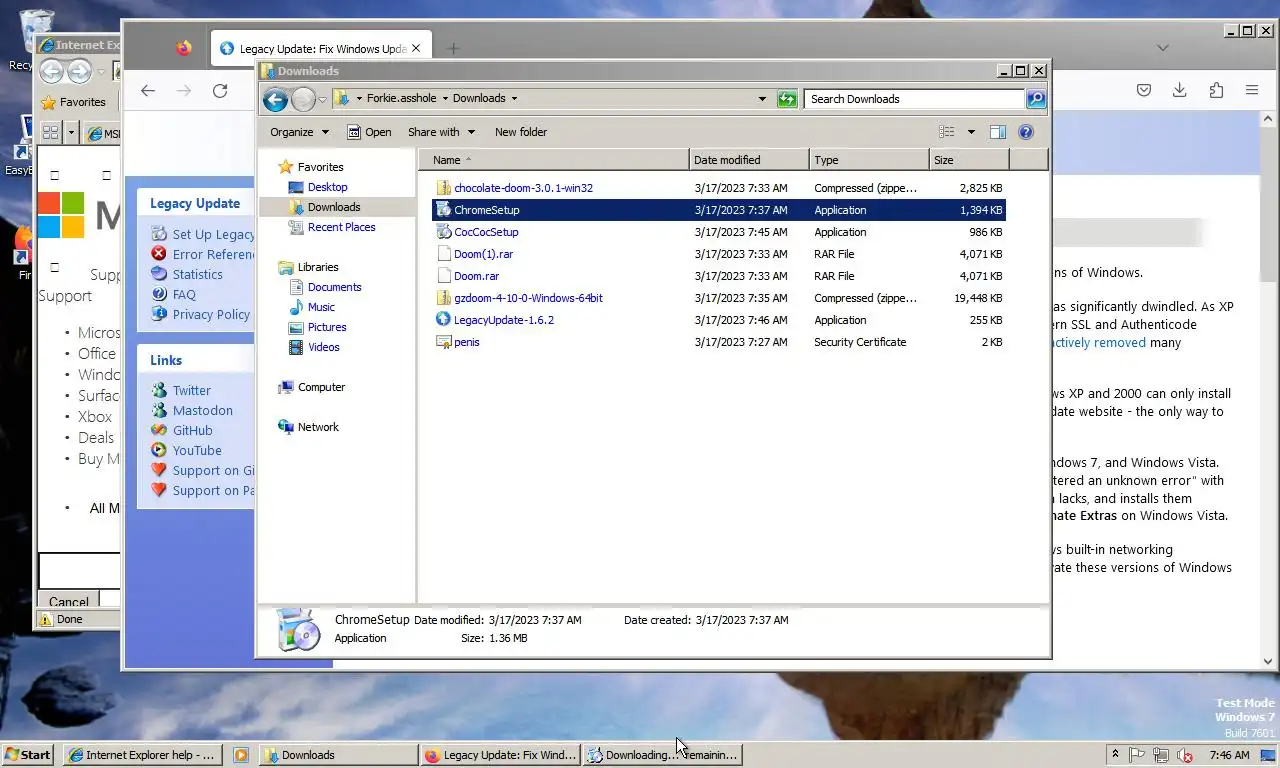The image size is (1280, 768).
Task: Select the gzdoom-4-10-0-Windows-64bit folder icon
Action: [x=444, y=298]
